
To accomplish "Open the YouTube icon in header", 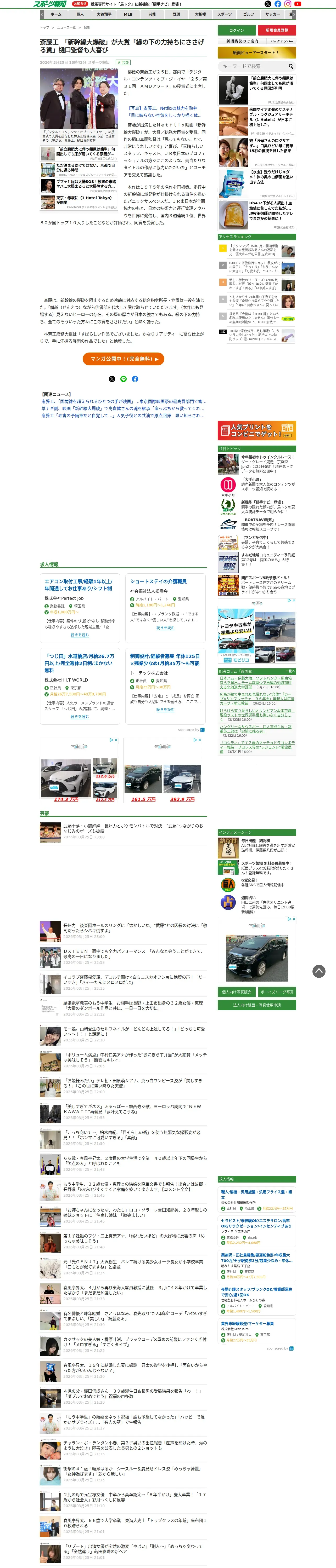I will [298, 4].
